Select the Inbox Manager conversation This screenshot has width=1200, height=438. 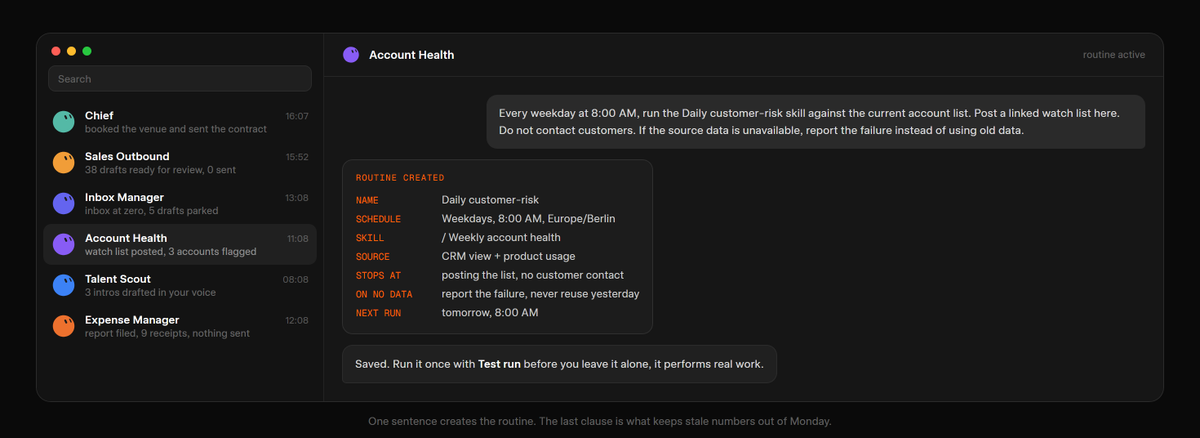click(180, 204)
